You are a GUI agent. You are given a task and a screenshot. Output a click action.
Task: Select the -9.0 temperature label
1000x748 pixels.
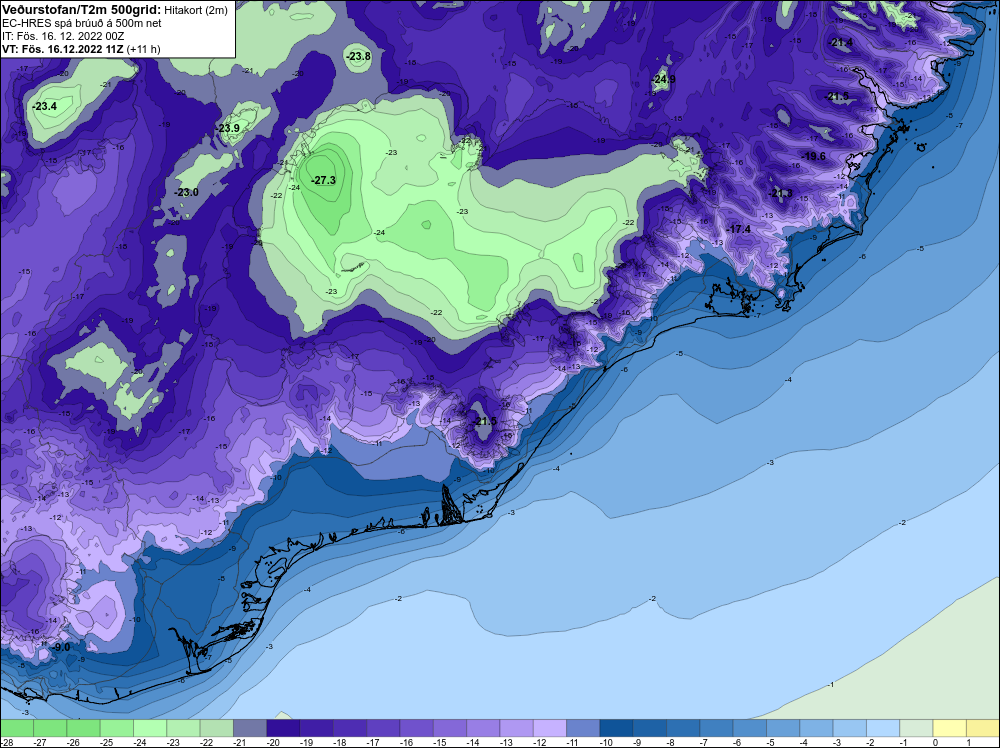point(61,647)
